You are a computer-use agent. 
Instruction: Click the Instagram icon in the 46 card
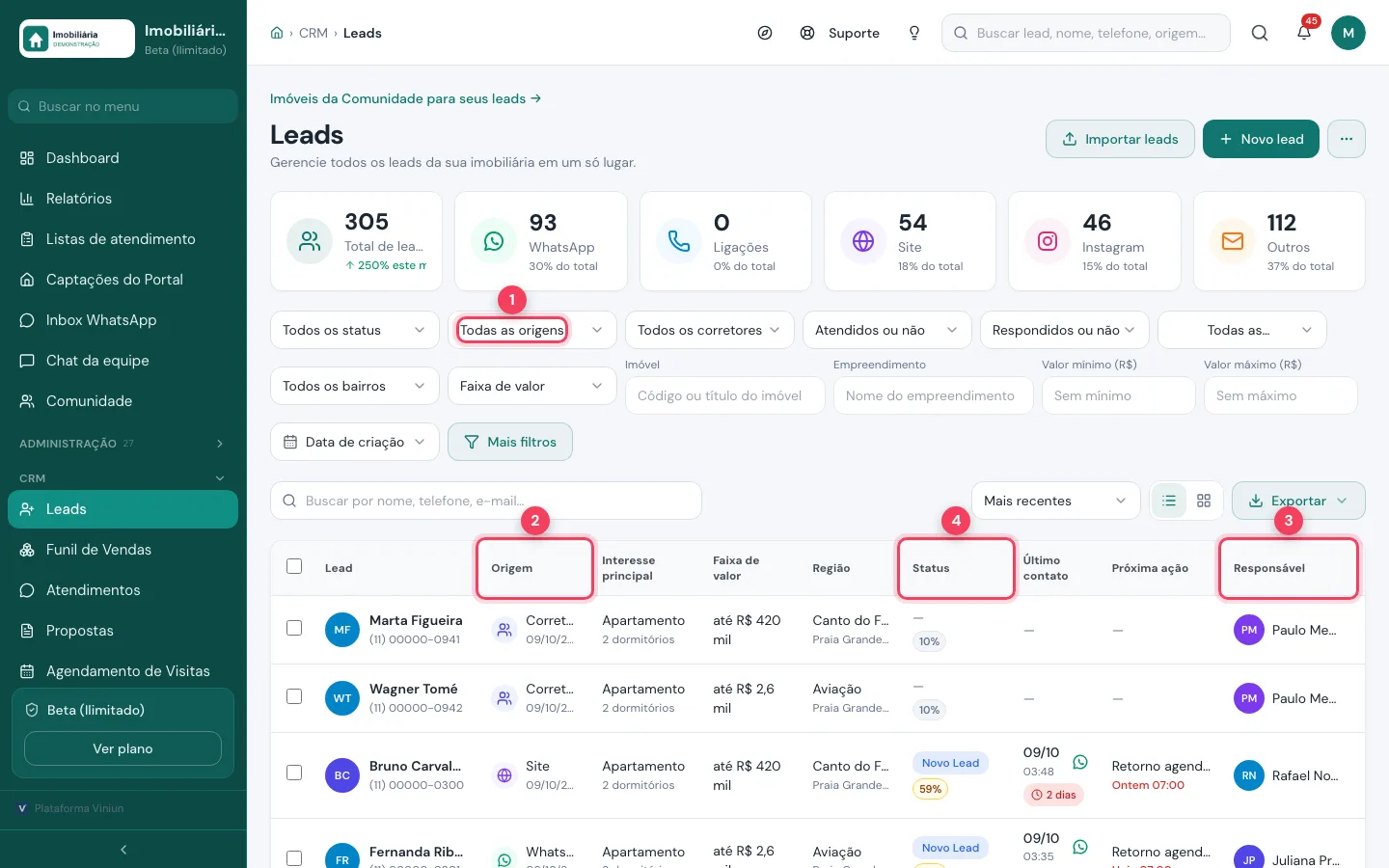pos(1048,241)
